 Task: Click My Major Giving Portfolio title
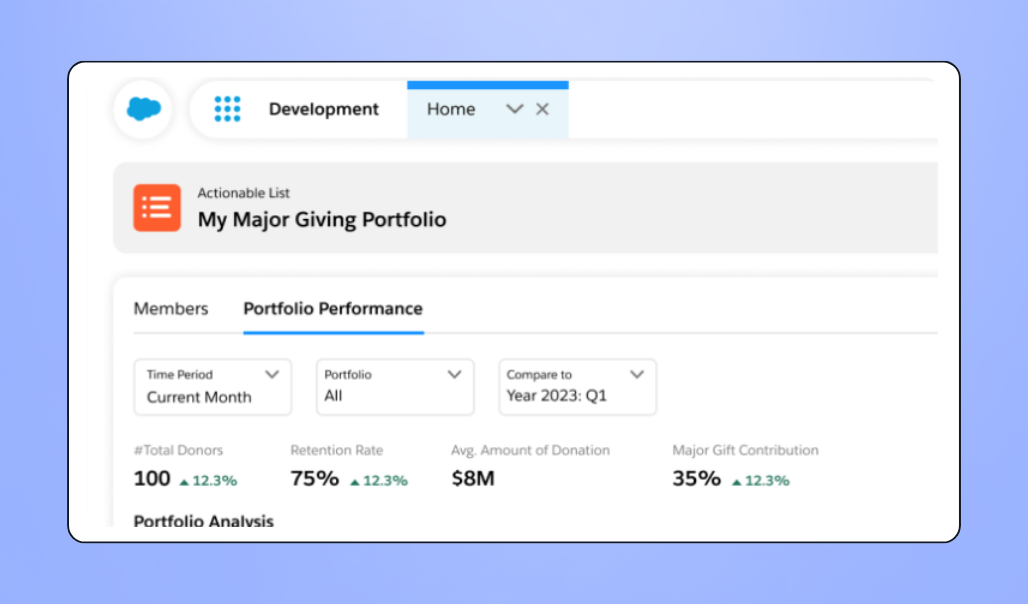click(322, 220)
